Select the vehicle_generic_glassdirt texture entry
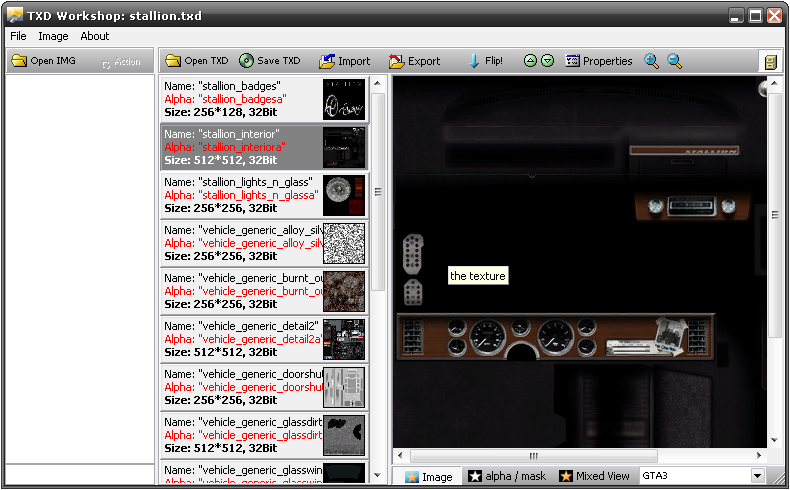The image size is (790, 490). 264,436
